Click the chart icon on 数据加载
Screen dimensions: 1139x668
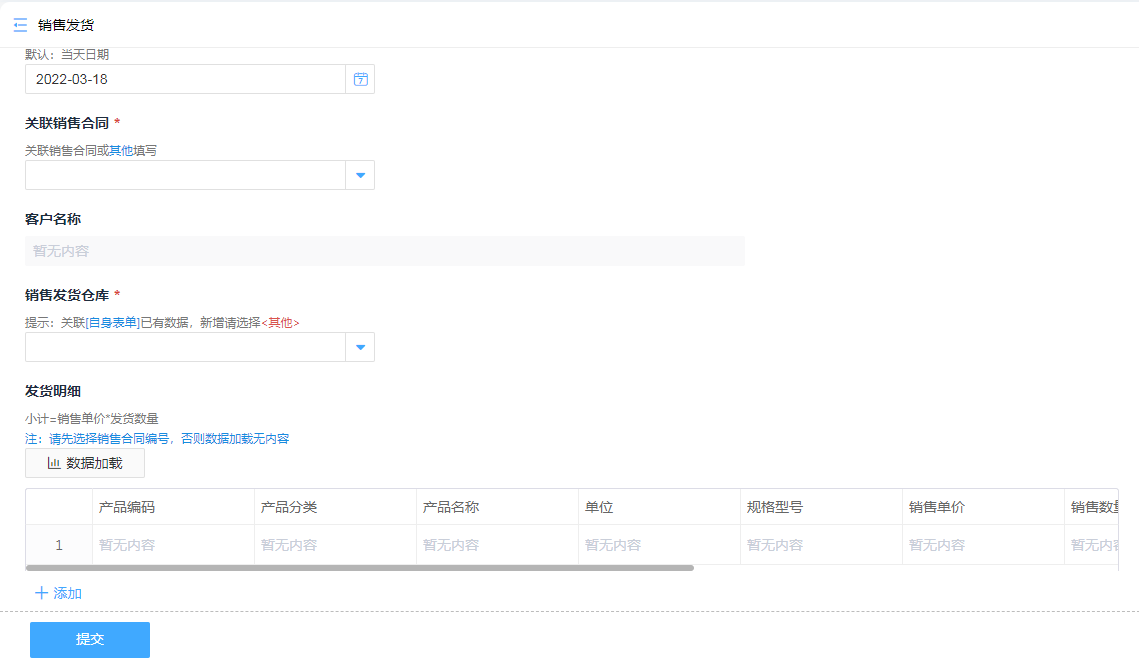(54, 463)
